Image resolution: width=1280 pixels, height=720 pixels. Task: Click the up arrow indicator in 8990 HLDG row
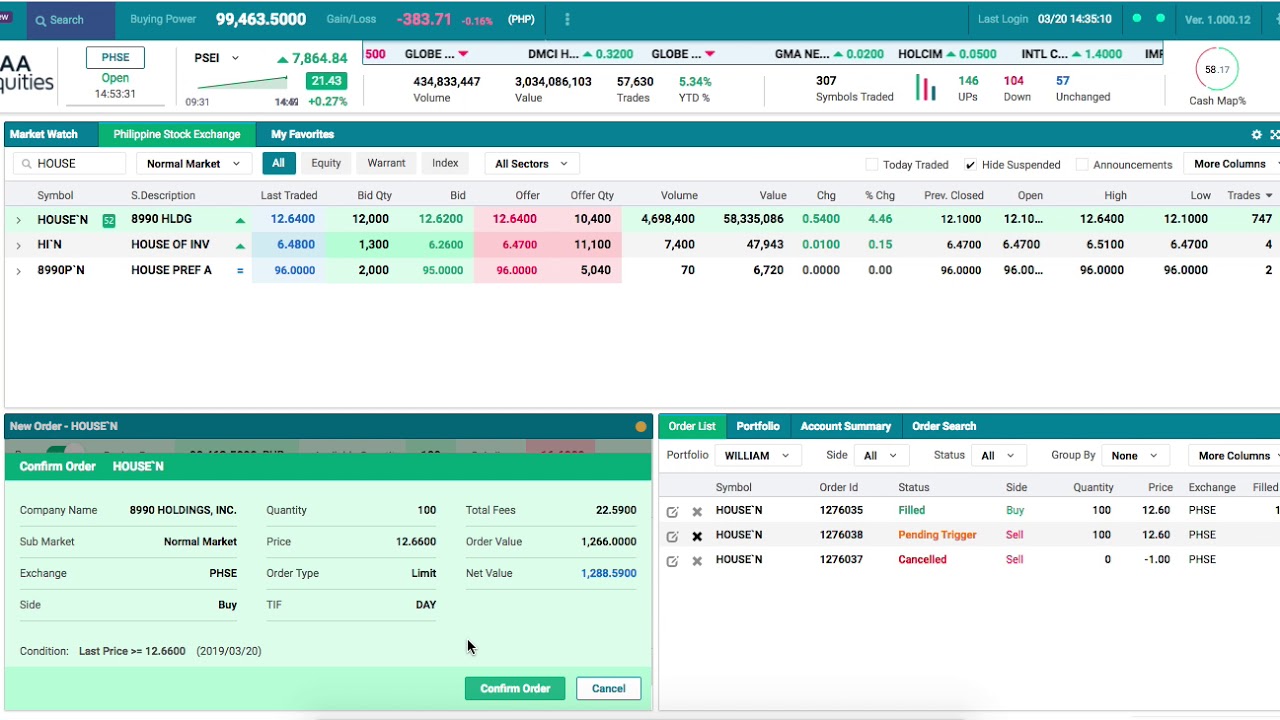pos(240,220)
